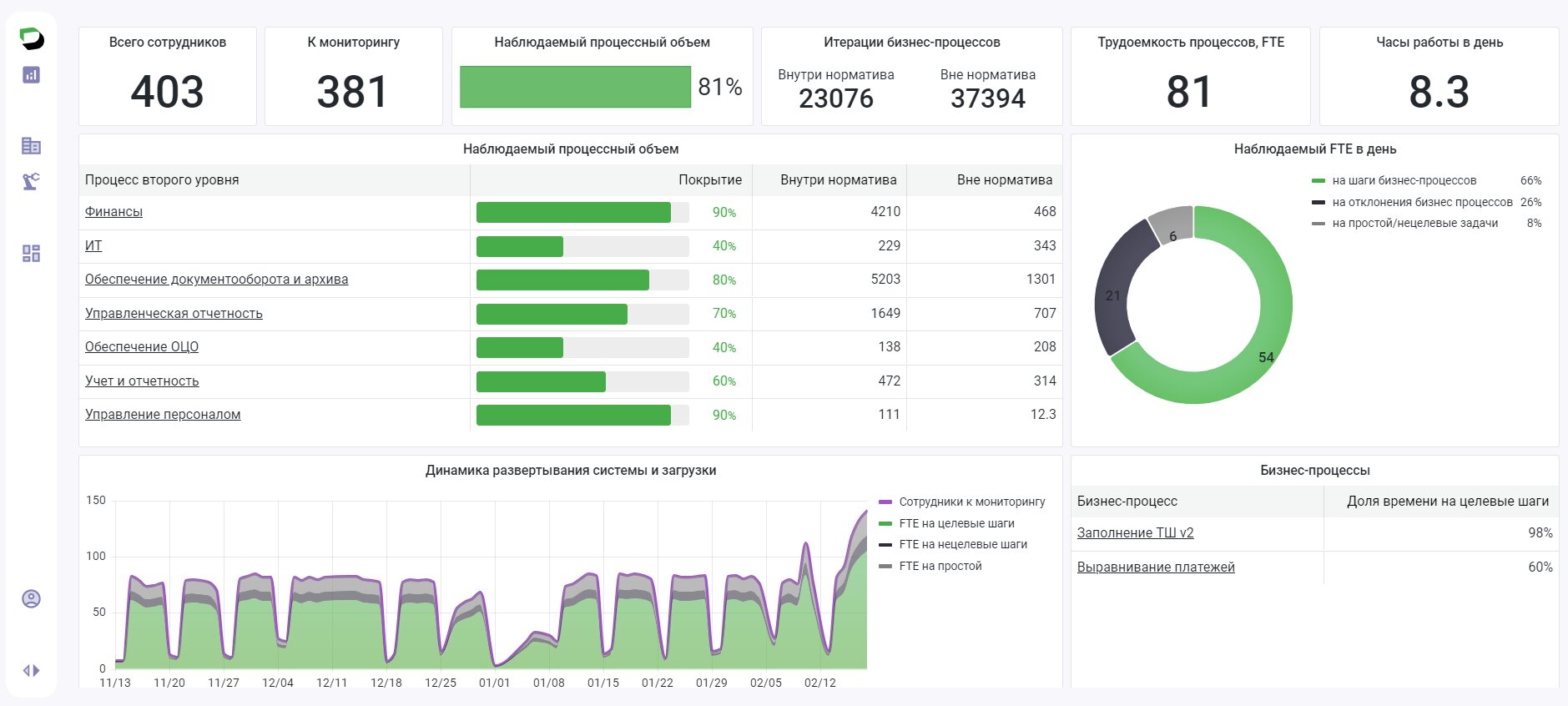Open the Выравнивание платежей business process
1568x706 pixels.
point(1156,567)
